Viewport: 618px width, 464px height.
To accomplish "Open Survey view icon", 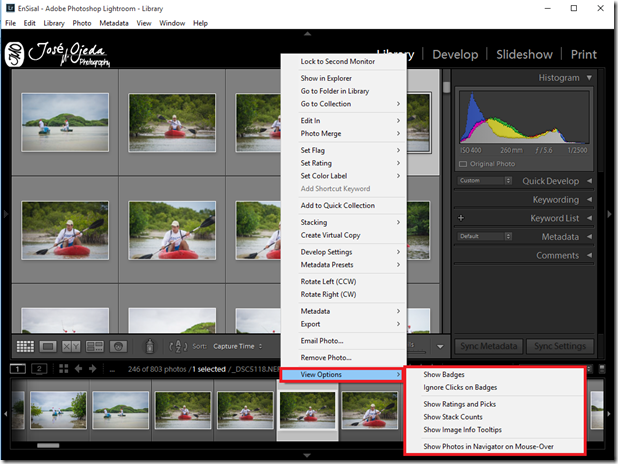I will click(x=95, y=347).
